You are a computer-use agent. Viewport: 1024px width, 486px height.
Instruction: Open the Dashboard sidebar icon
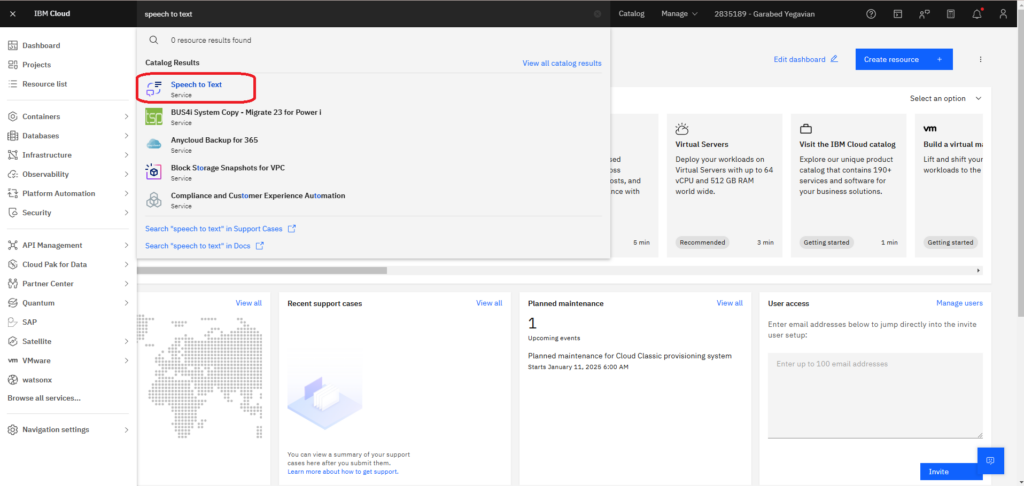click(x=12, y=46)
